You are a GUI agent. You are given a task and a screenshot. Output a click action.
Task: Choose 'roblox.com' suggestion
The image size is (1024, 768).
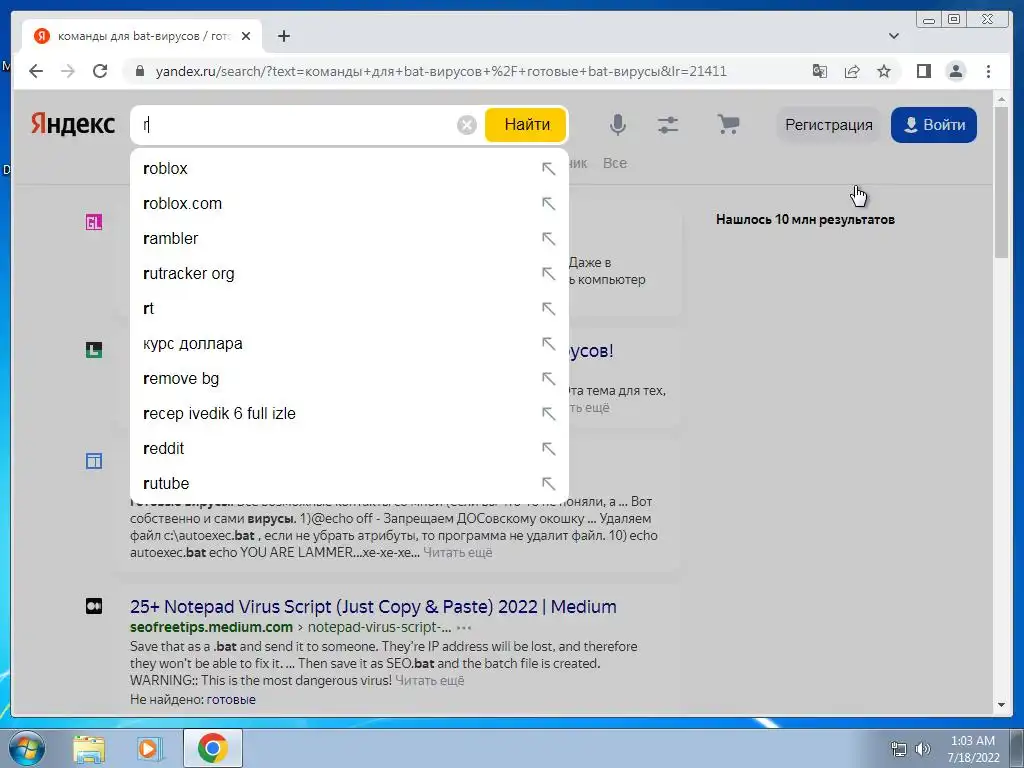(349, 204)
